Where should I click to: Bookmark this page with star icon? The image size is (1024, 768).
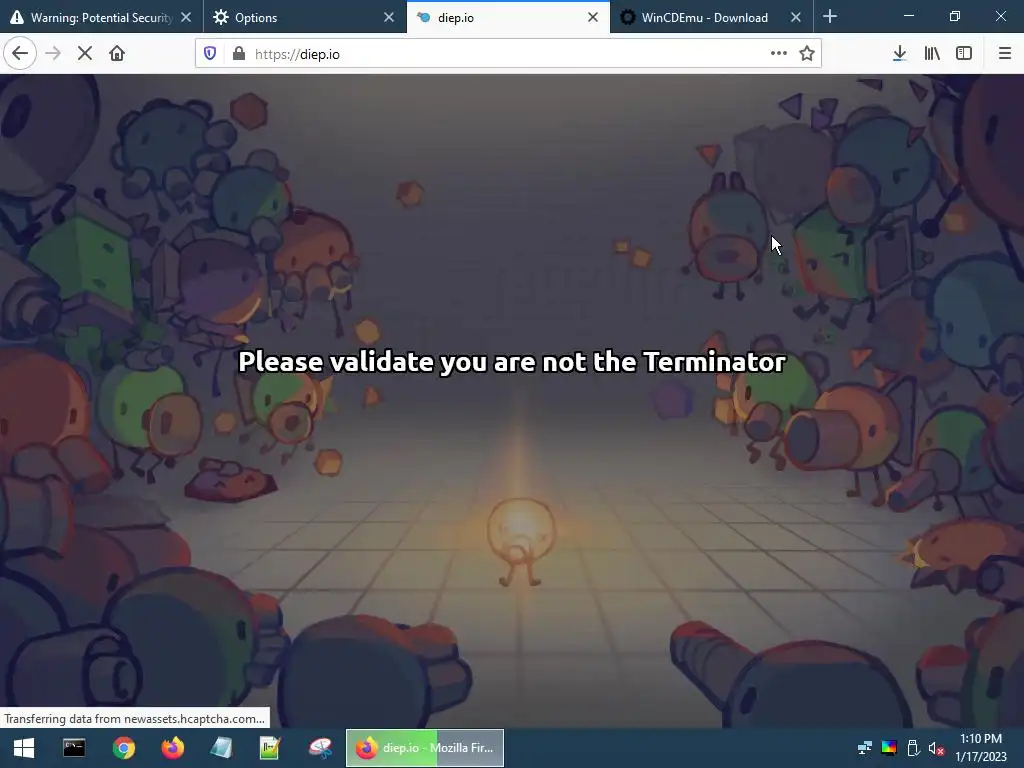click(x=807, y=54)
